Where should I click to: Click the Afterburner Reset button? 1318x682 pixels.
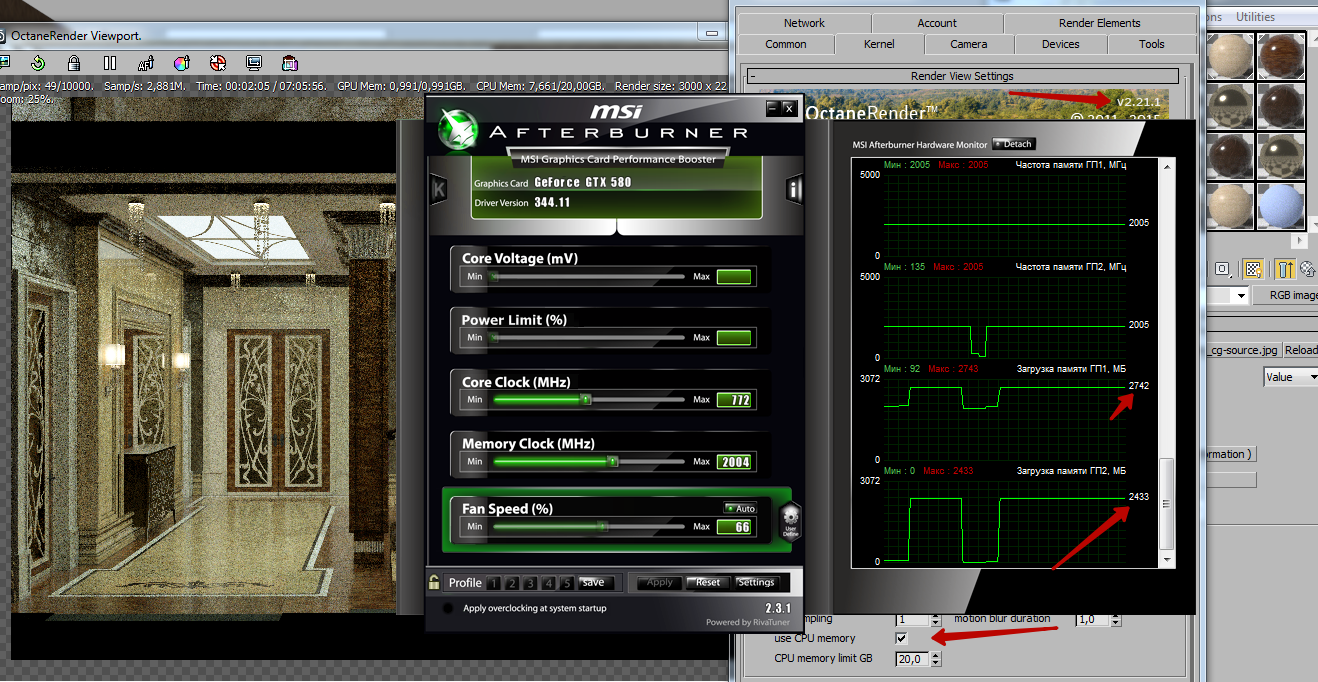[x=708, y=582]
